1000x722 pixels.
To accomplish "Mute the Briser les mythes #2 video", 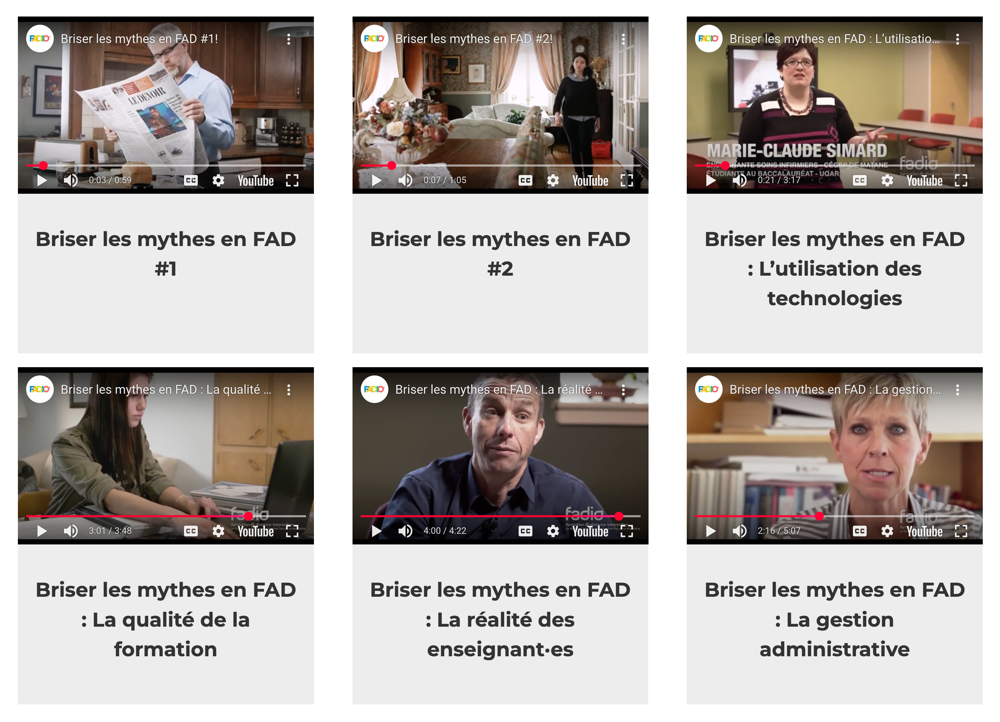I will pyautogui.click(x=405, y=180).
